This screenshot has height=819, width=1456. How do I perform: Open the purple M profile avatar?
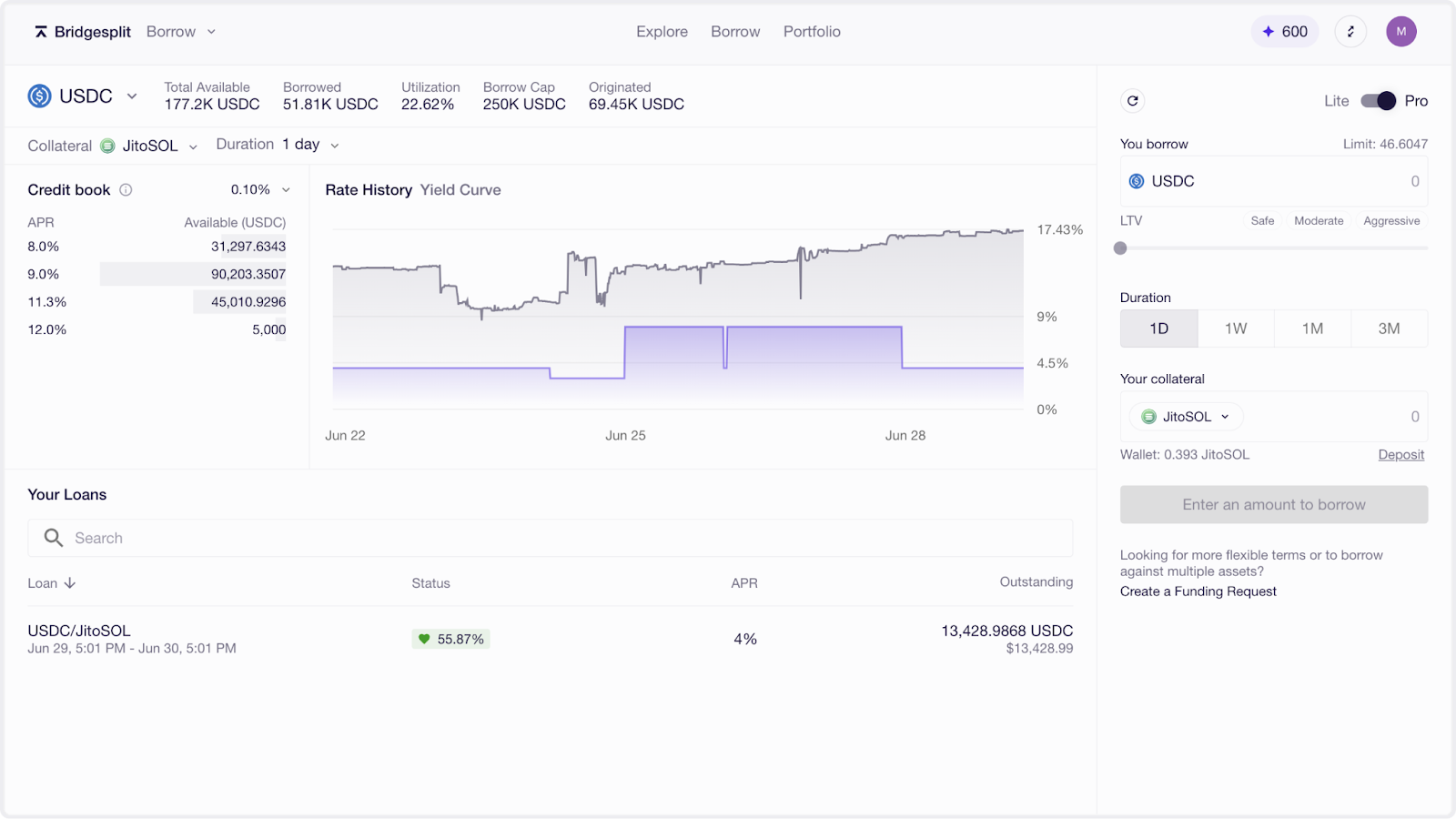[x=1401, y=32]
